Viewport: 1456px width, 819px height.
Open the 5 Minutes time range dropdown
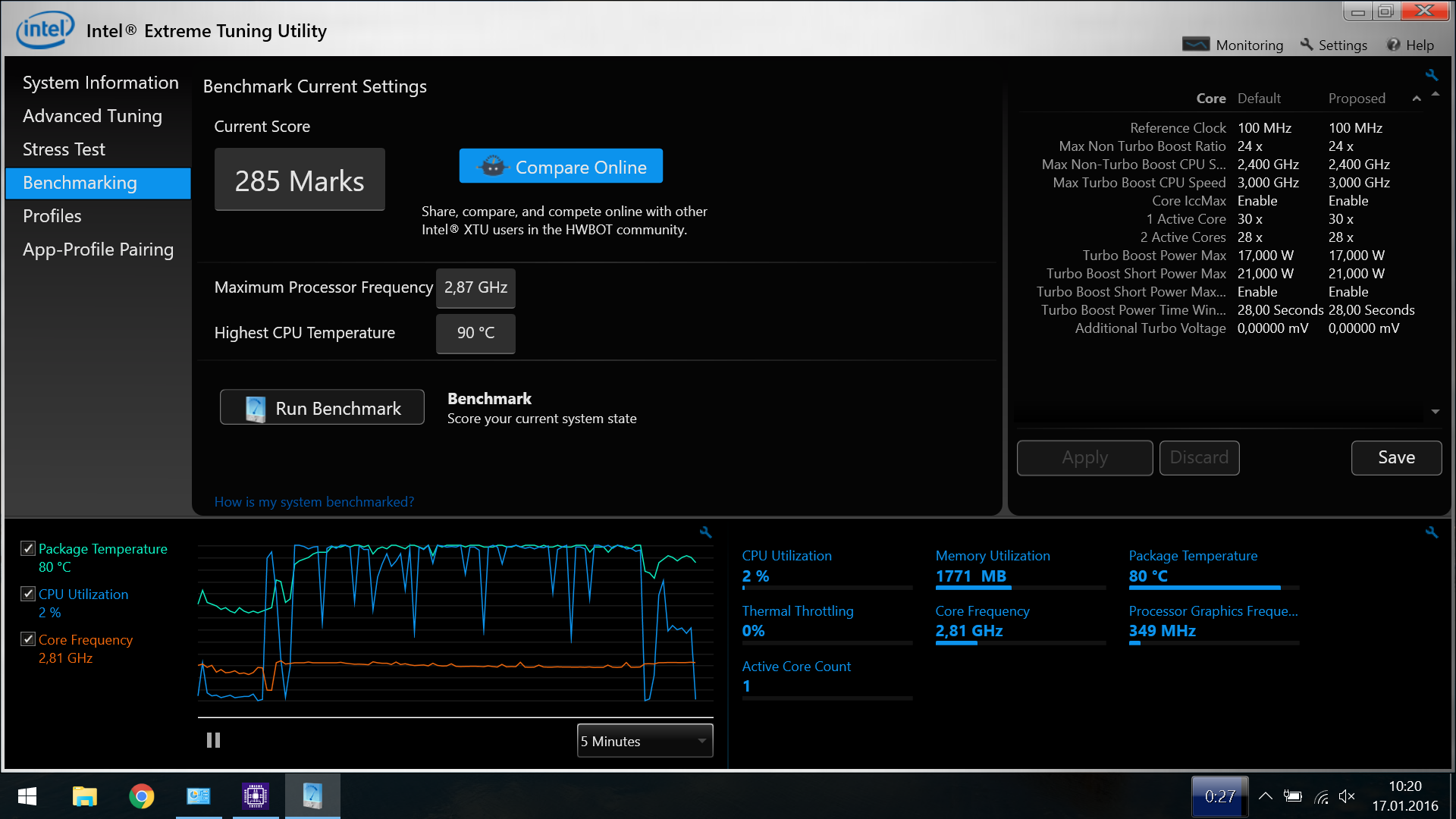[x=645, y=741]
